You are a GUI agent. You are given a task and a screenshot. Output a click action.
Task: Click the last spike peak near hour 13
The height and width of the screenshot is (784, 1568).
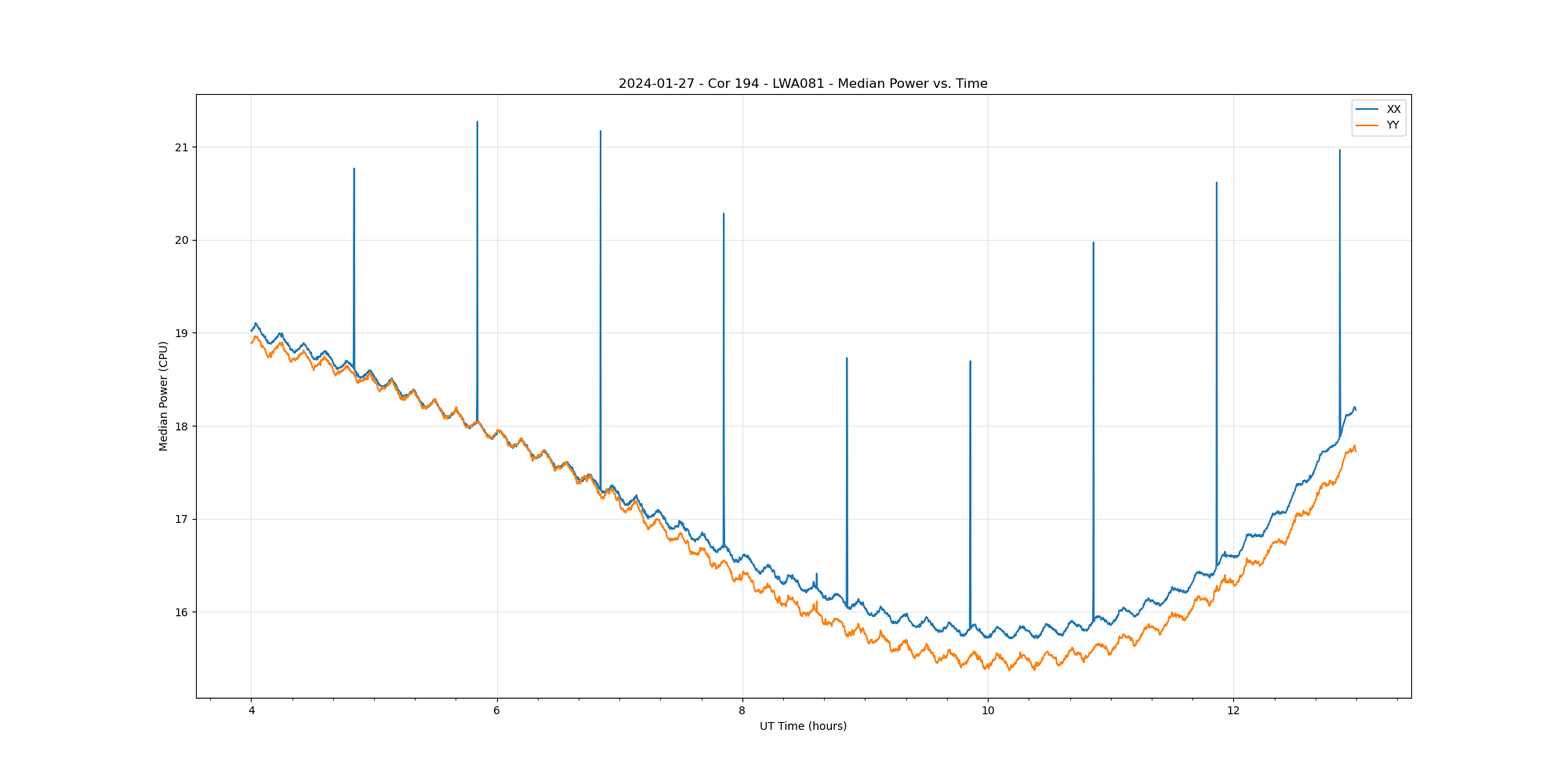1340,151
